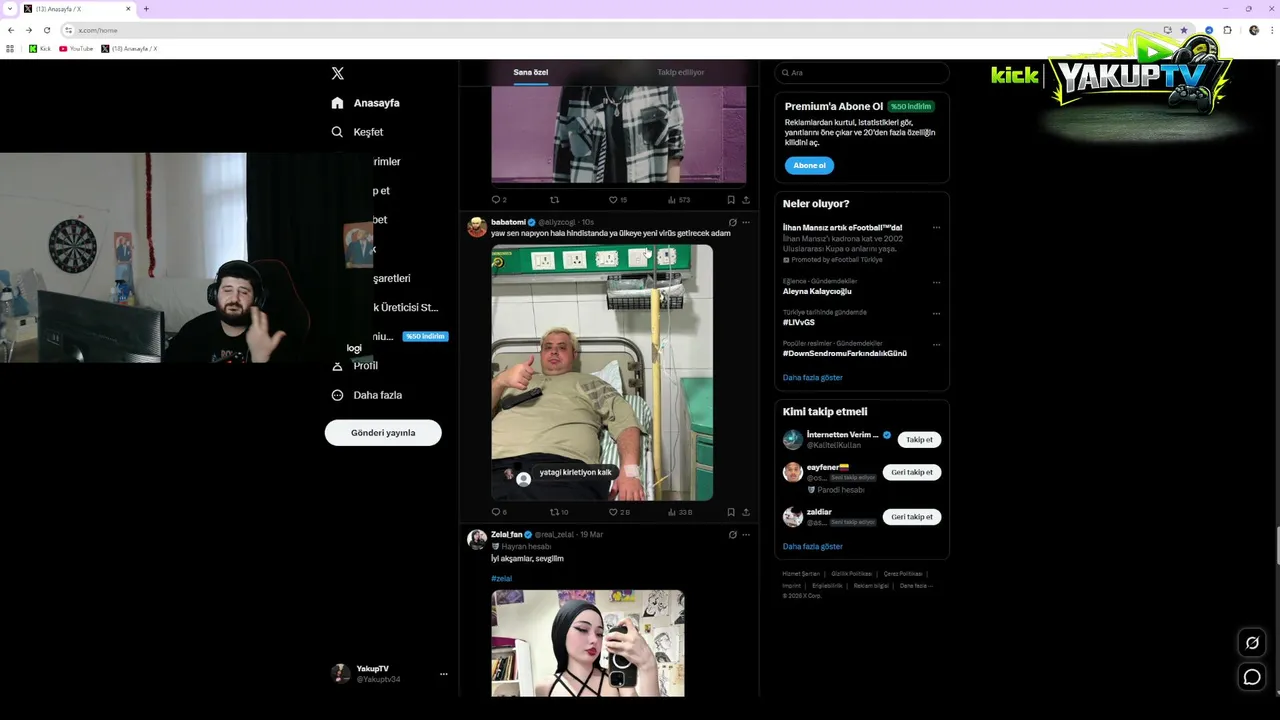Open options for the #LIVvGS trend
1280x720 pixels.
936,313
